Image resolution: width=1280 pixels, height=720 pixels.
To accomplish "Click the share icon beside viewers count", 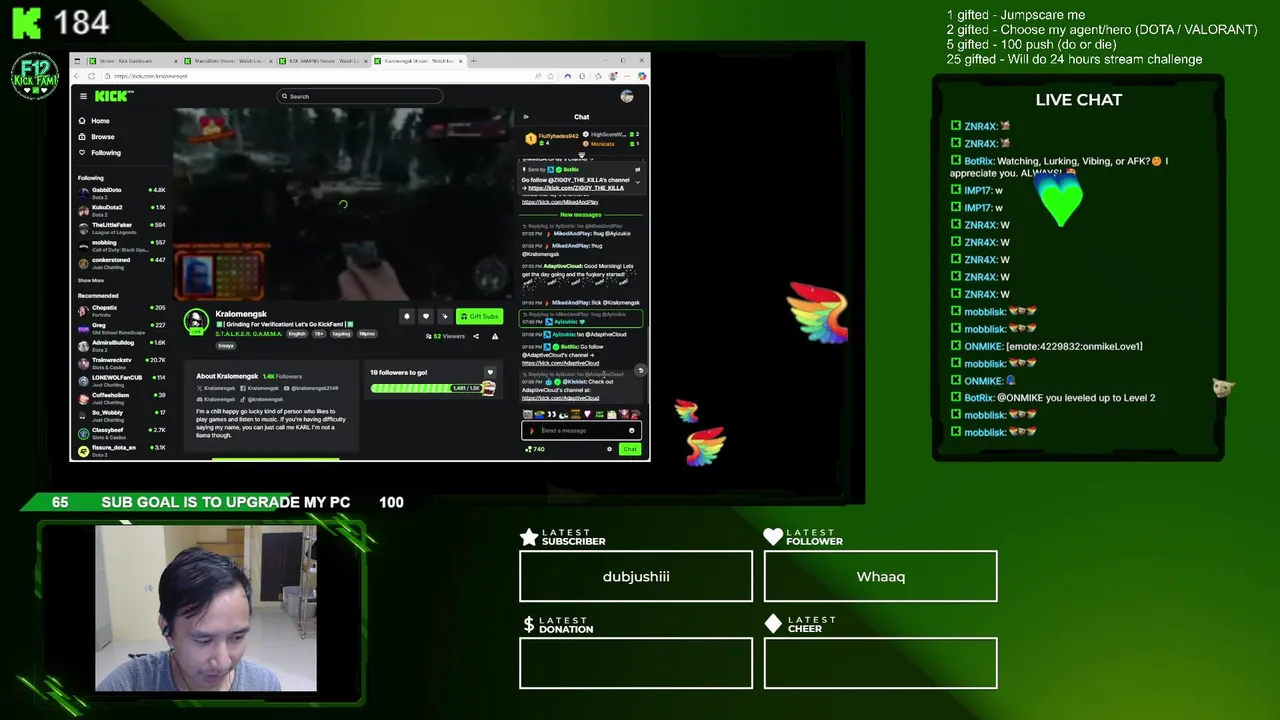I will (476, 336).
